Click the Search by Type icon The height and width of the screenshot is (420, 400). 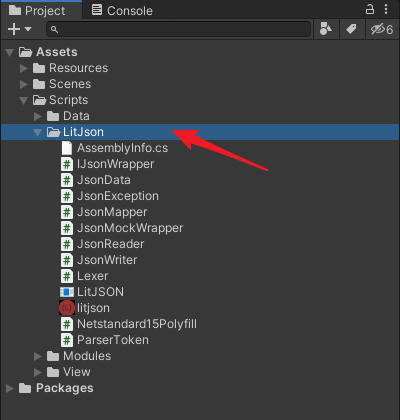pyautogui.click(x=326, y=29)
